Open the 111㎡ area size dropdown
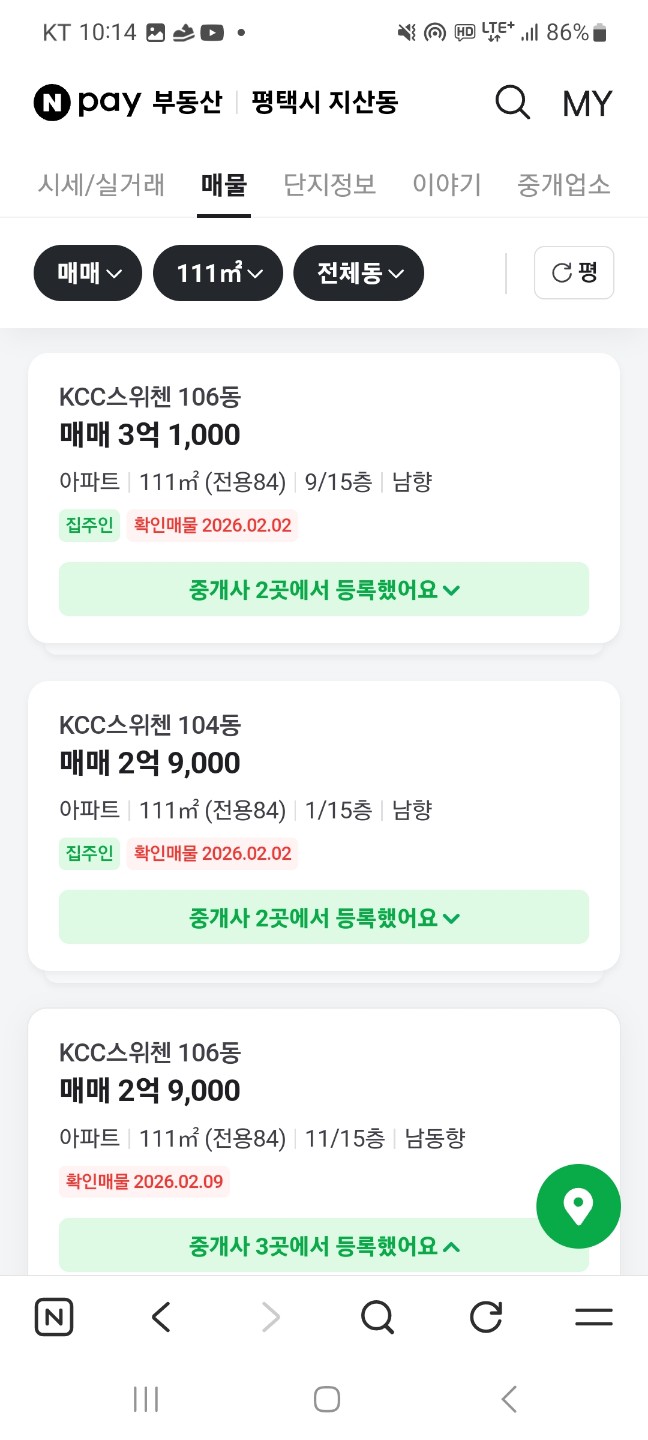 218,273
